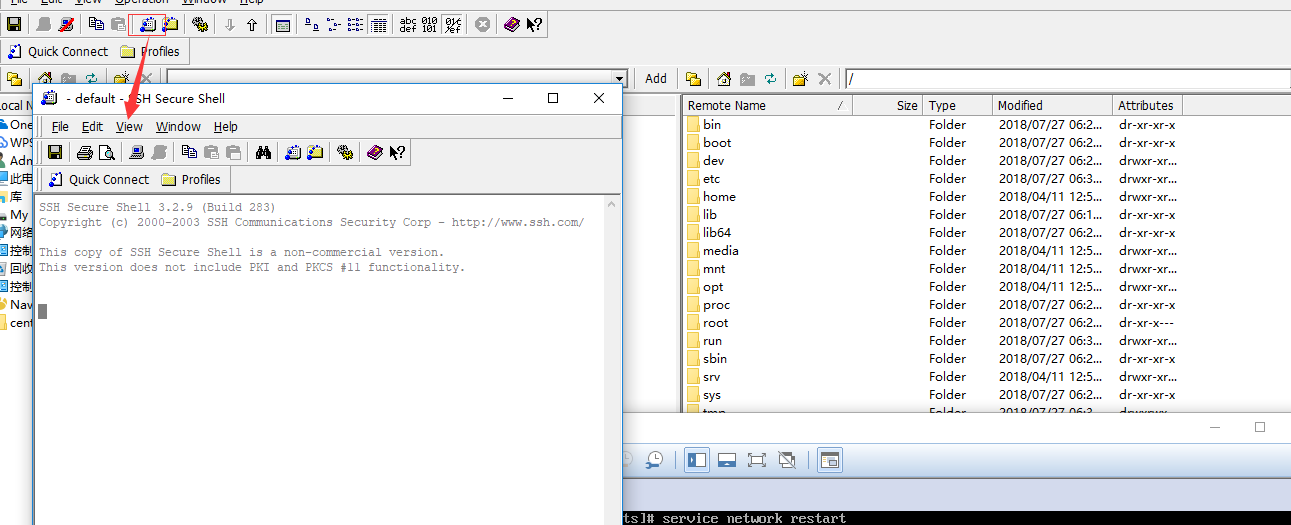Switch to Large Icons view
Screen dimensions: 1291x525
click(312, 24)
